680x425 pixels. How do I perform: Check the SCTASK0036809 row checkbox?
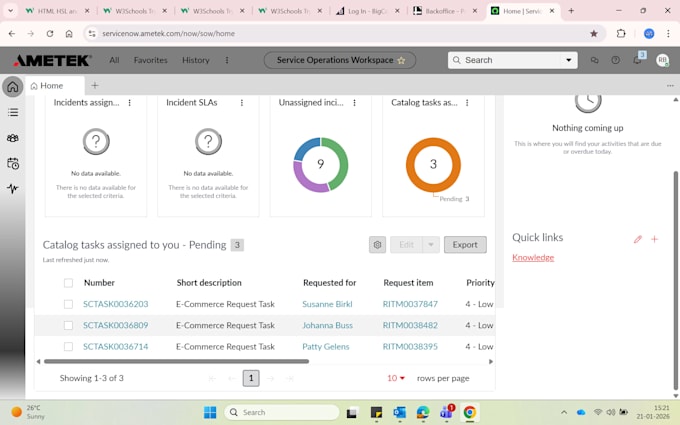pyautogui.click(x=68, y=325)
